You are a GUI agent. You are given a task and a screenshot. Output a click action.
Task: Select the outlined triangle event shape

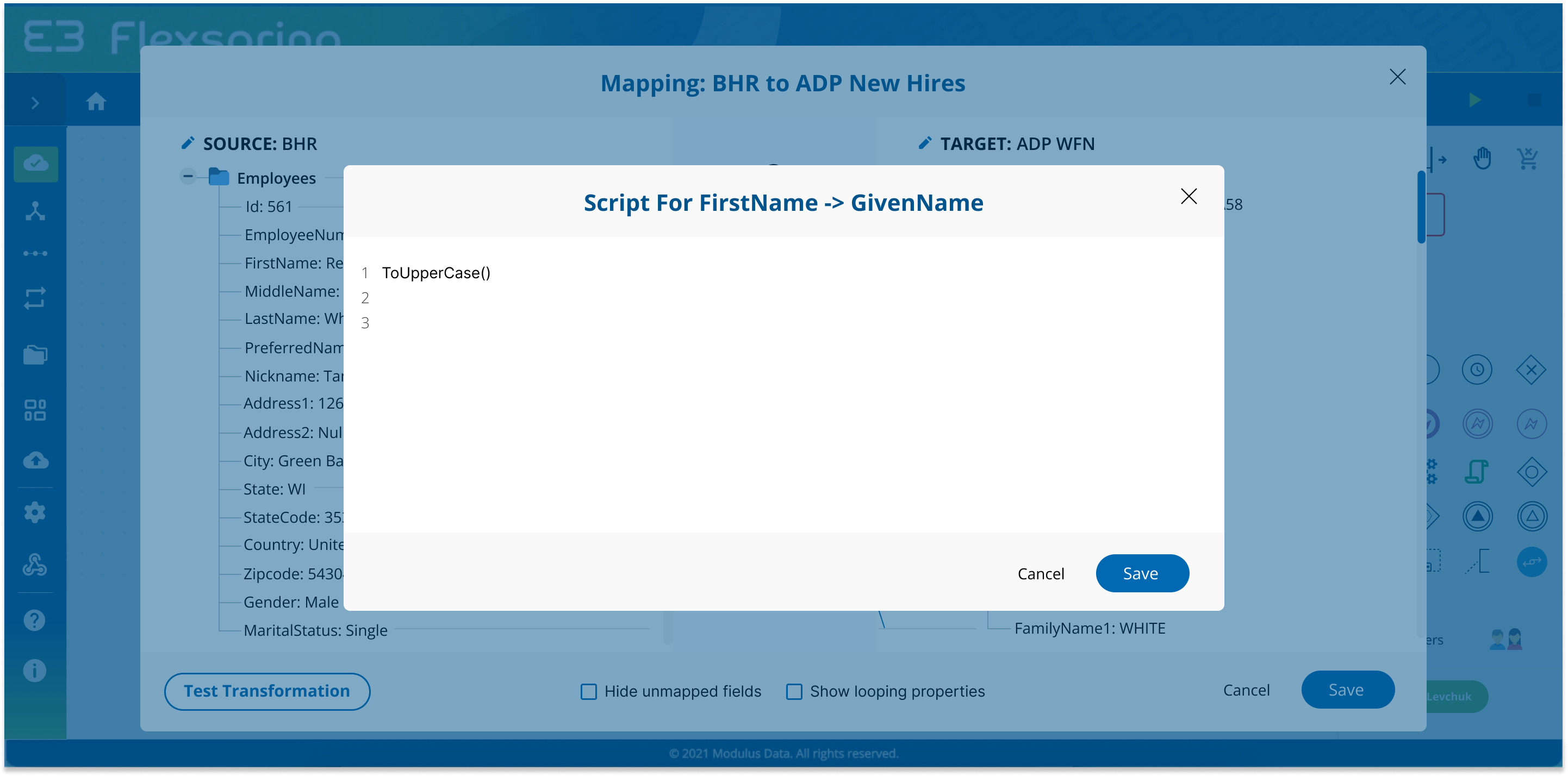click(x=1532, y=517)
